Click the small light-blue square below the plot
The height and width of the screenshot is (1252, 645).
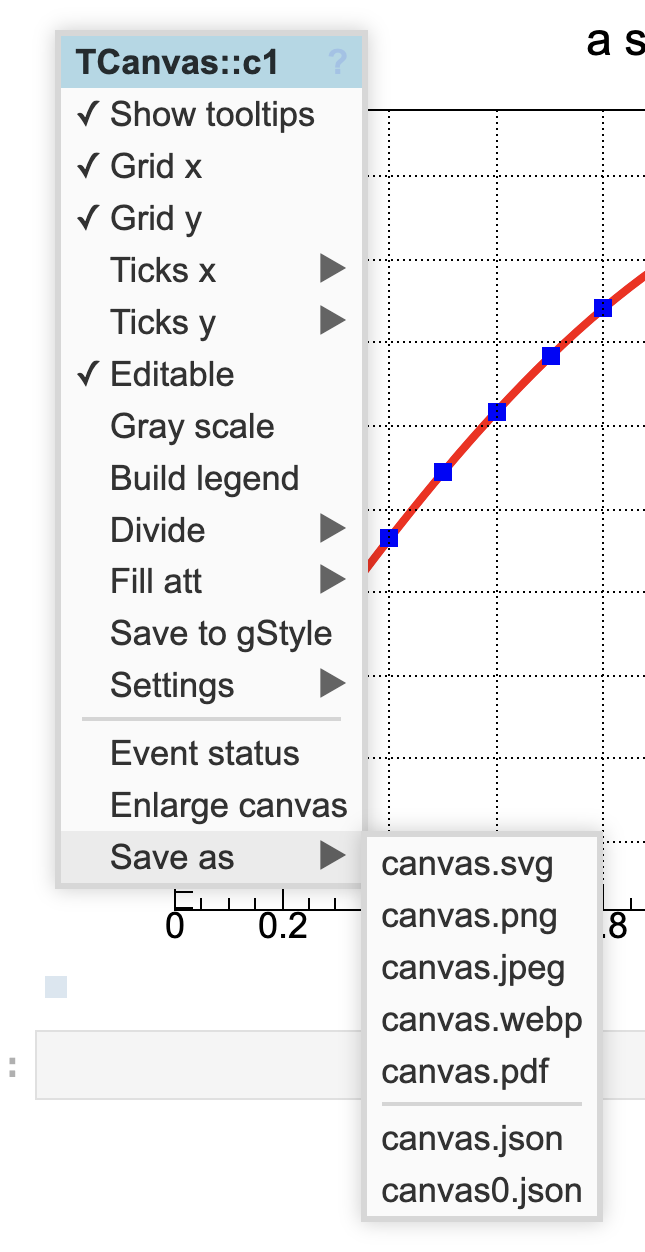[56, 987]
